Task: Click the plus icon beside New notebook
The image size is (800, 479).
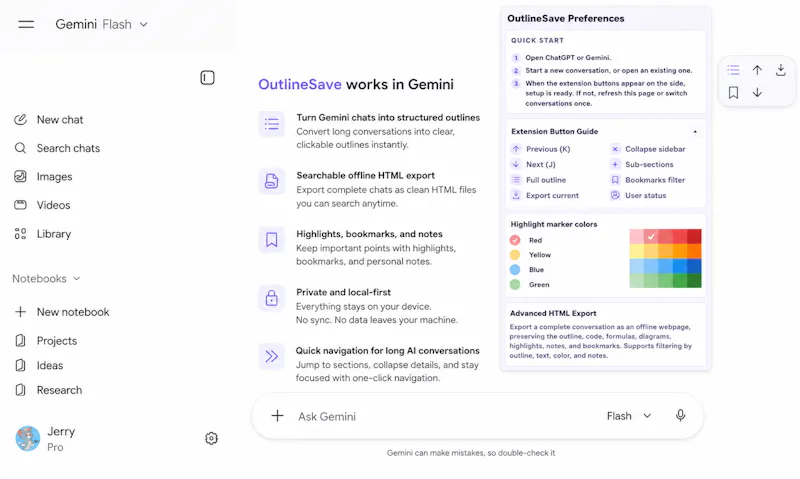Action: click(x=20, y=312)
